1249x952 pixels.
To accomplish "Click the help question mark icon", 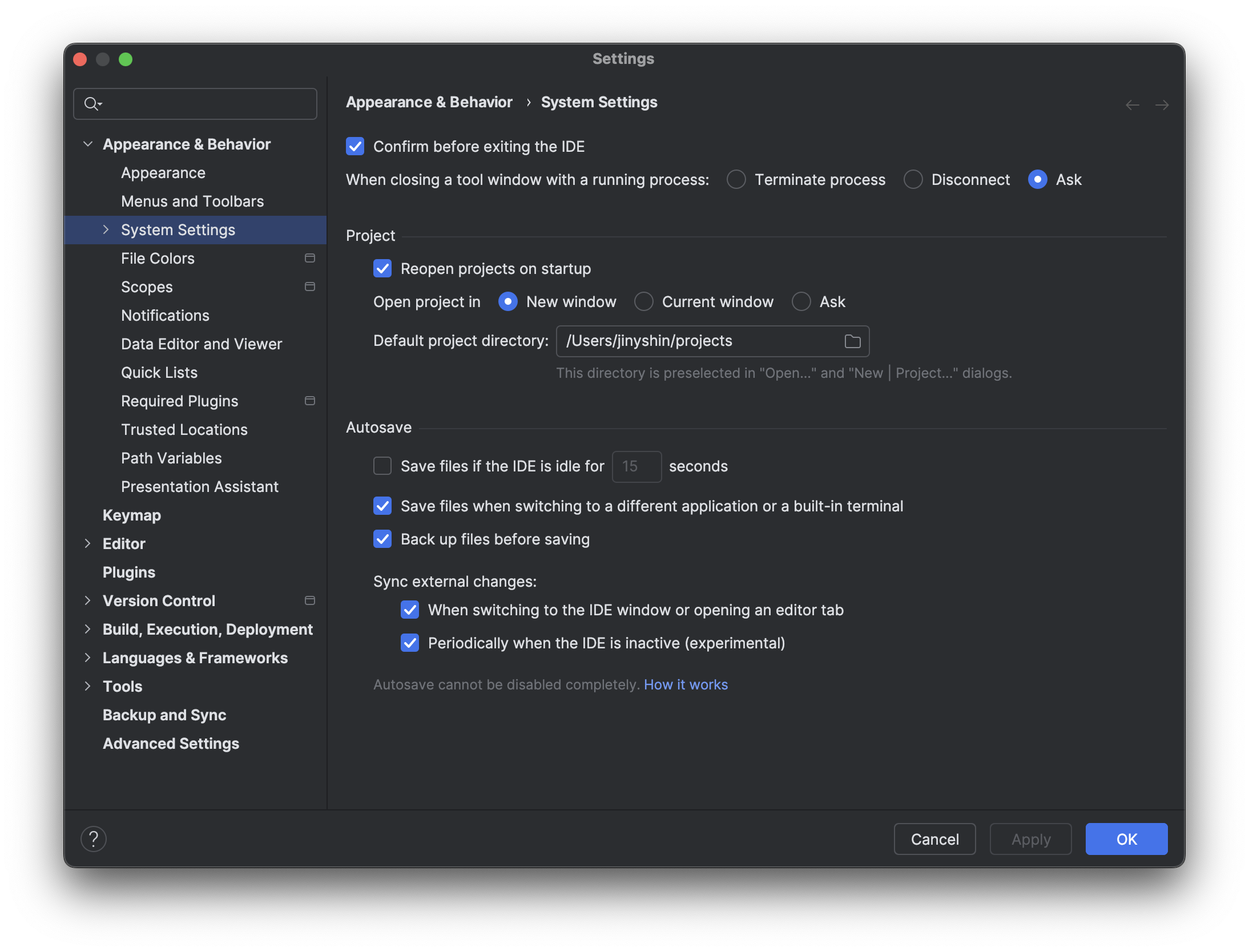I will click(94, 839).
